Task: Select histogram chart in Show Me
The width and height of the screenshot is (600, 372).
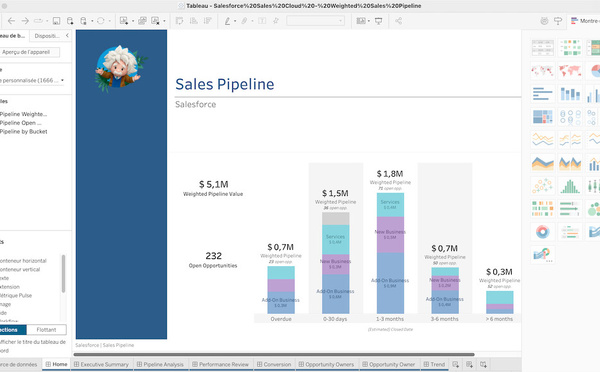Action: (x=570, y=186)
